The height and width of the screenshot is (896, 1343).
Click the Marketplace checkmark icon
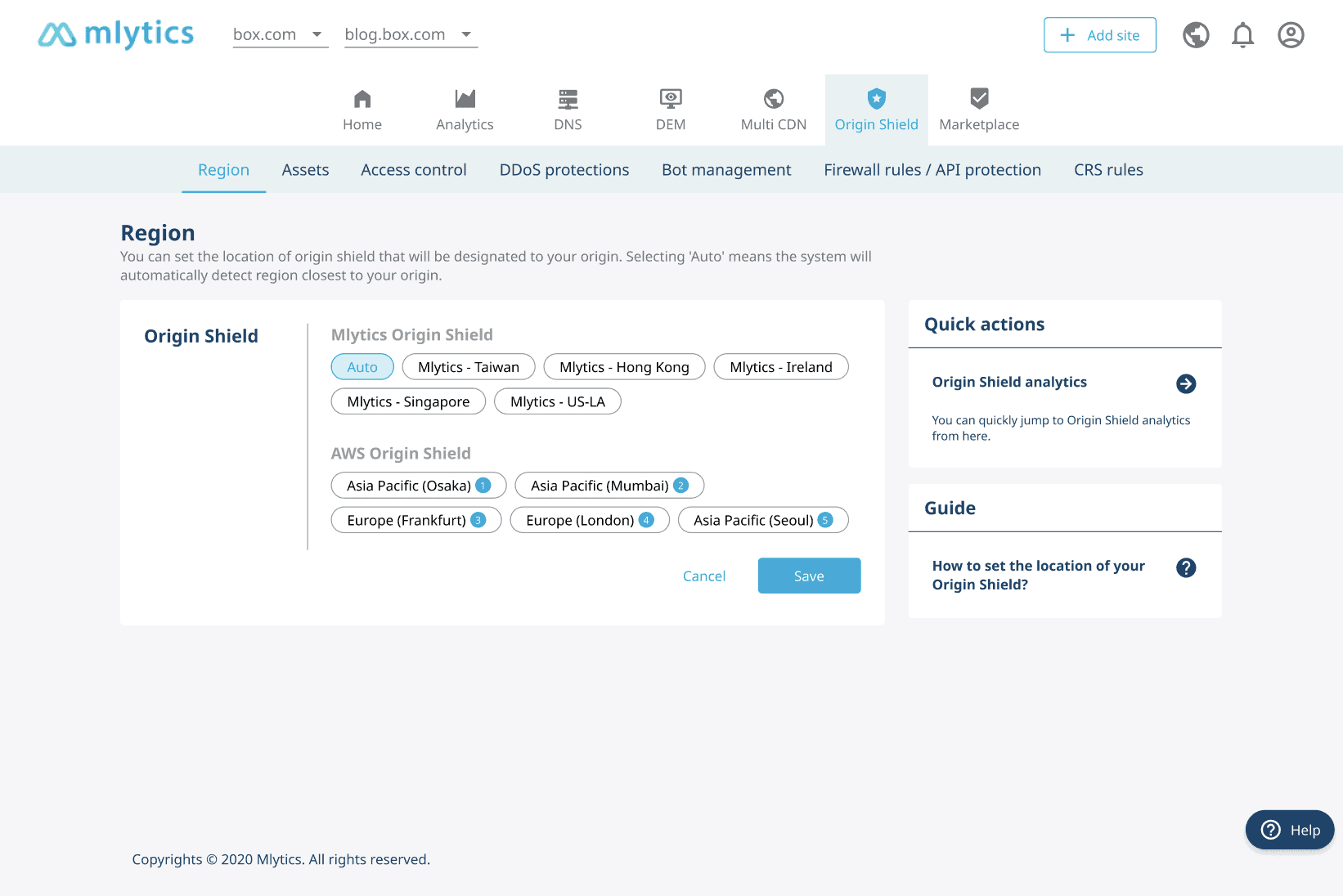979,99
